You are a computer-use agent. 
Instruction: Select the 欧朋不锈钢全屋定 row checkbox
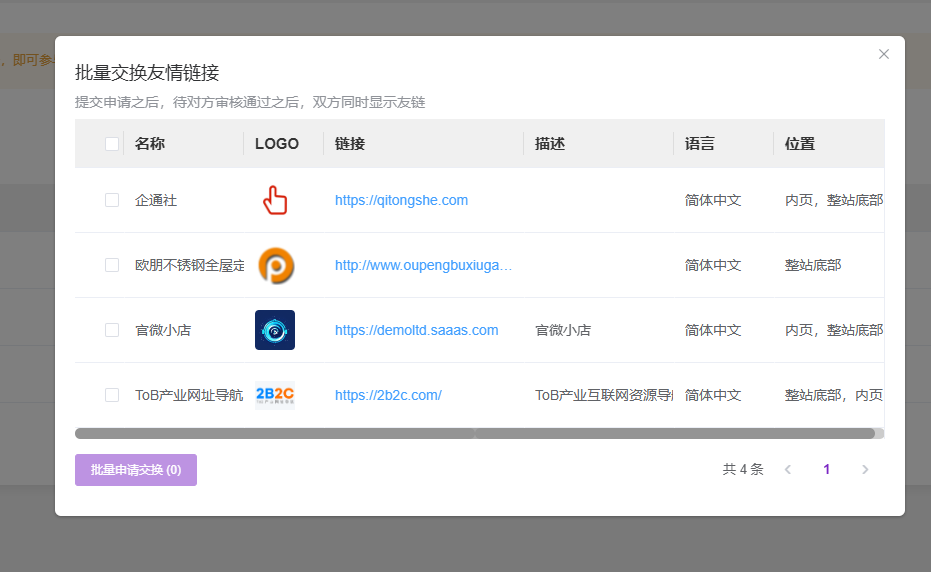point(112,265)
